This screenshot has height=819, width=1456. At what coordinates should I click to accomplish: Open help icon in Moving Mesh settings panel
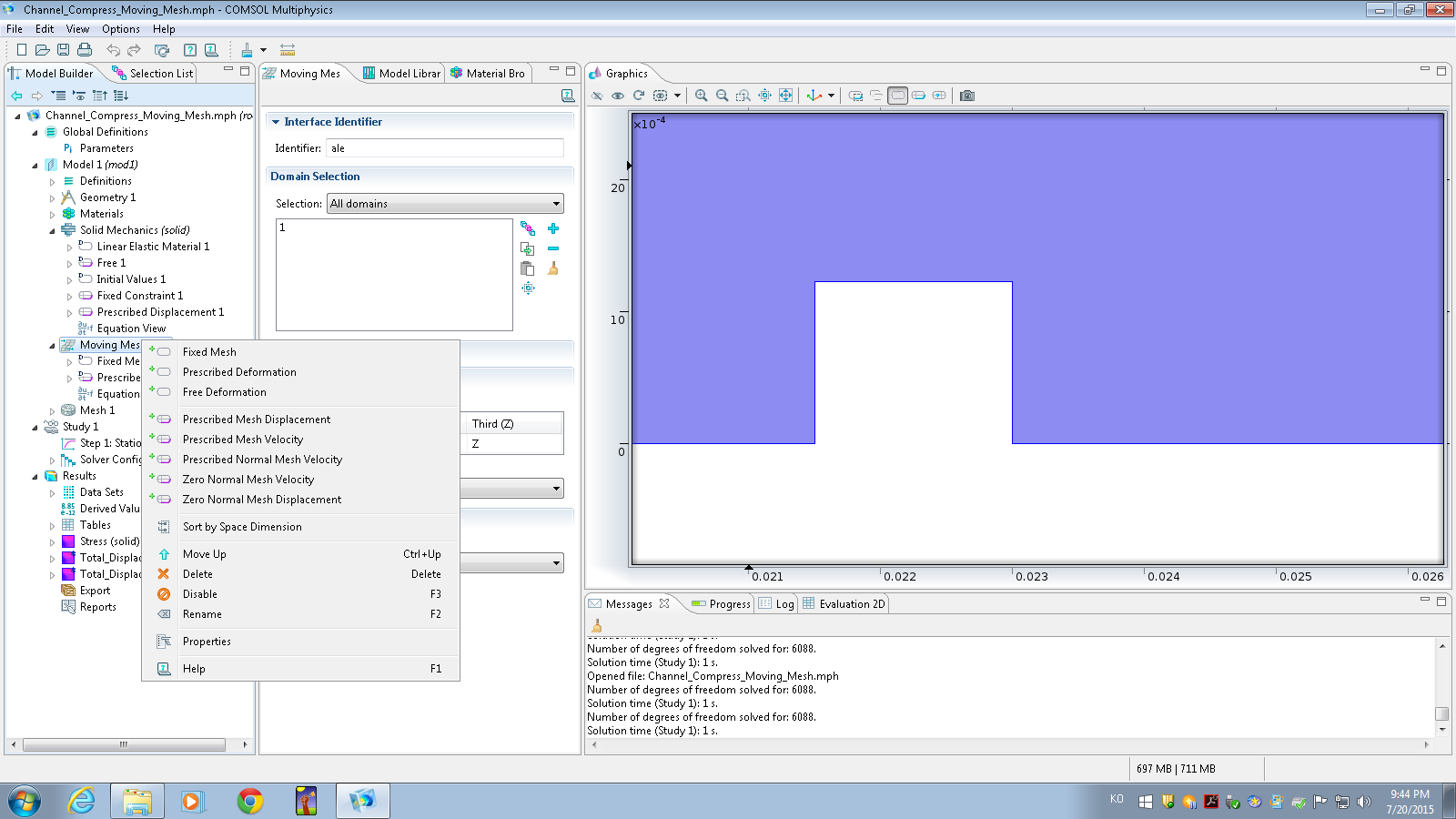pos(568,96)
